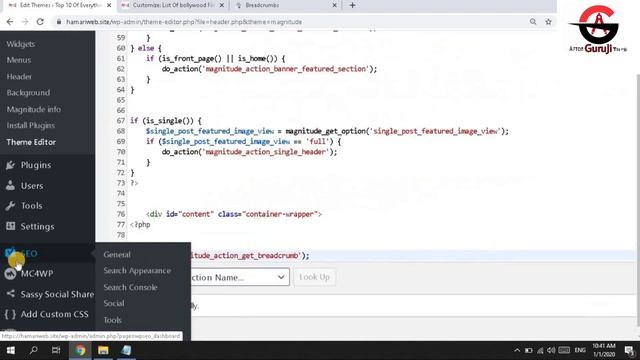Place cursor on code line 67 is_single
640x360 pixels.
166,121
